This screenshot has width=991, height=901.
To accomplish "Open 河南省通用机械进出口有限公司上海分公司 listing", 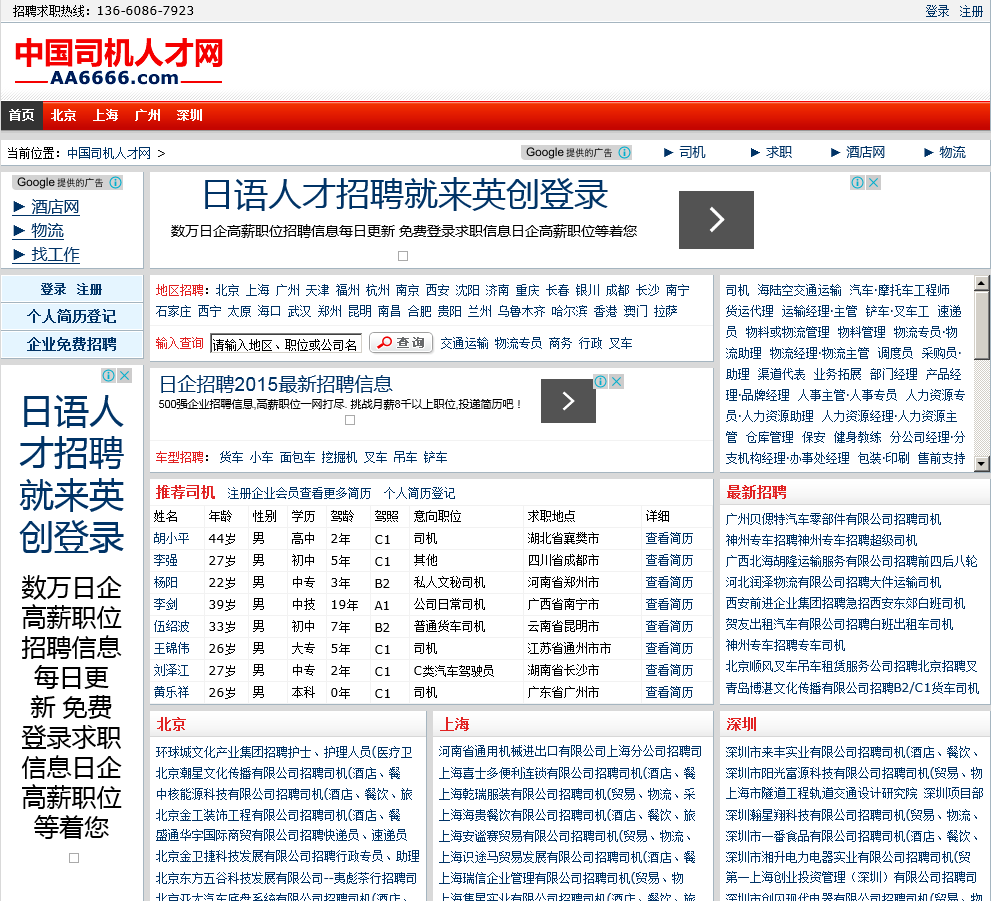I will click(x=570, y=751).
